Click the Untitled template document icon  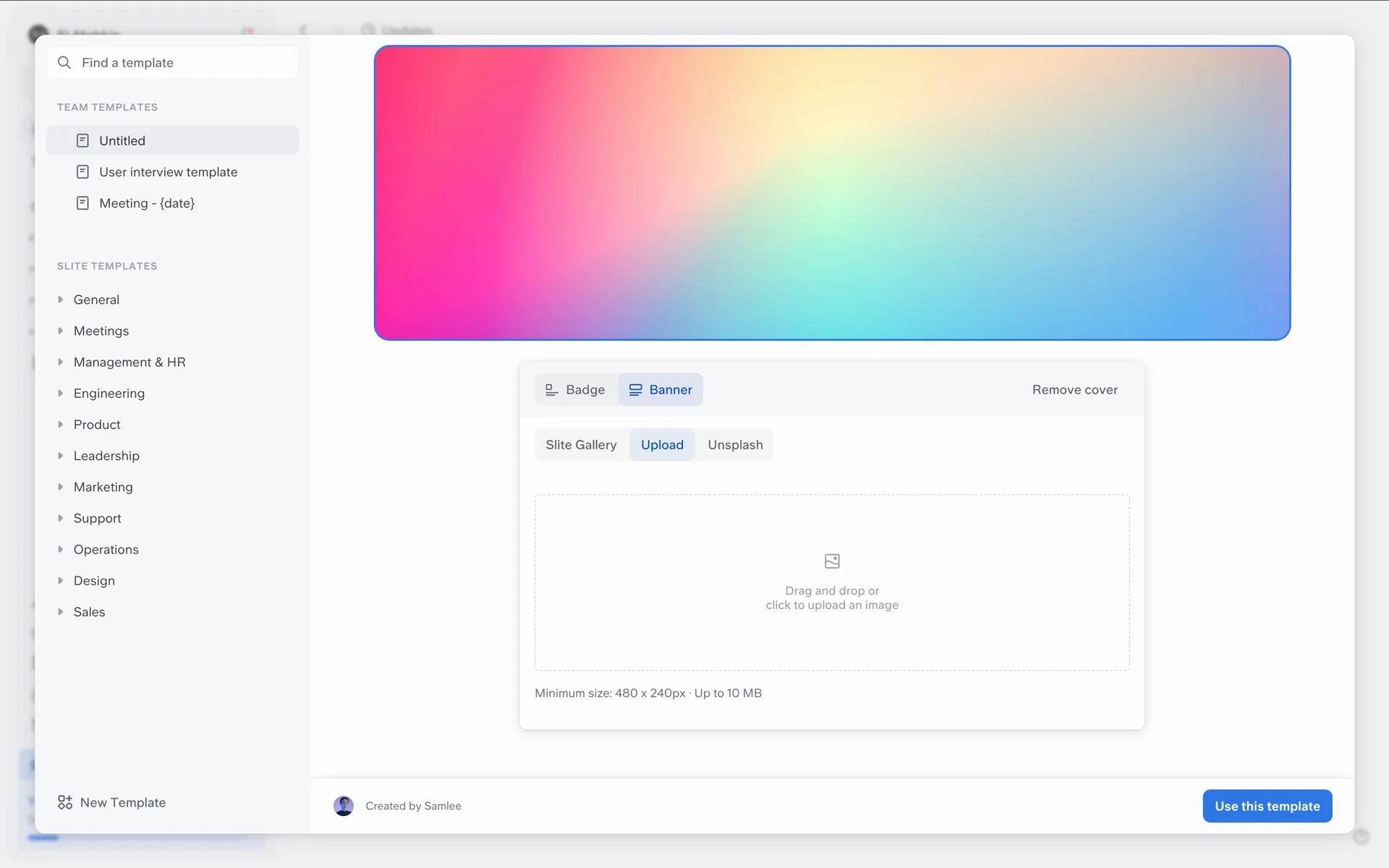82,140
